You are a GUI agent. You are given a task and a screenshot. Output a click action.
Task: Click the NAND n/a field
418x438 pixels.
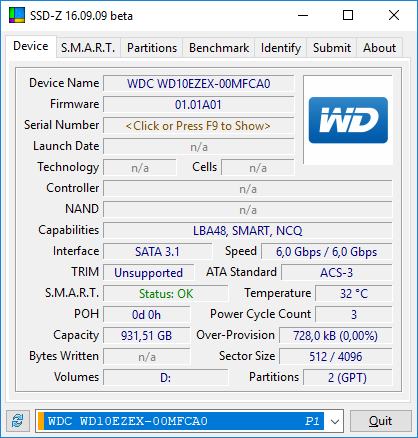[x=248, y=210]
